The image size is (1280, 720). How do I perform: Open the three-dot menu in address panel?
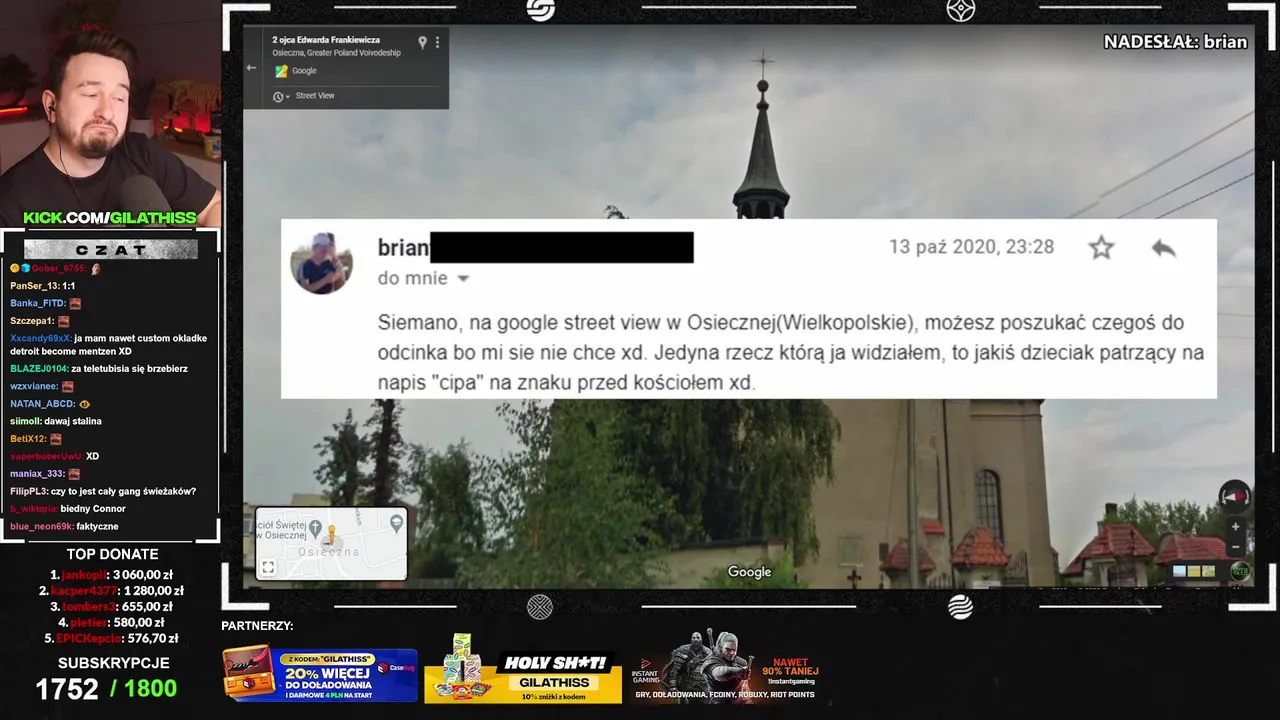pos(437,43)
